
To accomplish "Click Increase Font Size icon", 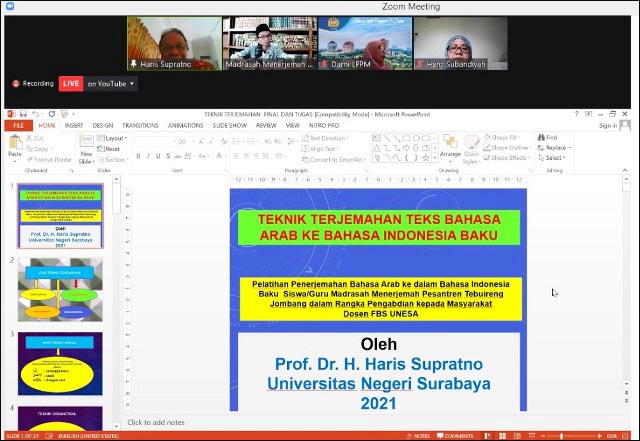I will pos(201,141).
